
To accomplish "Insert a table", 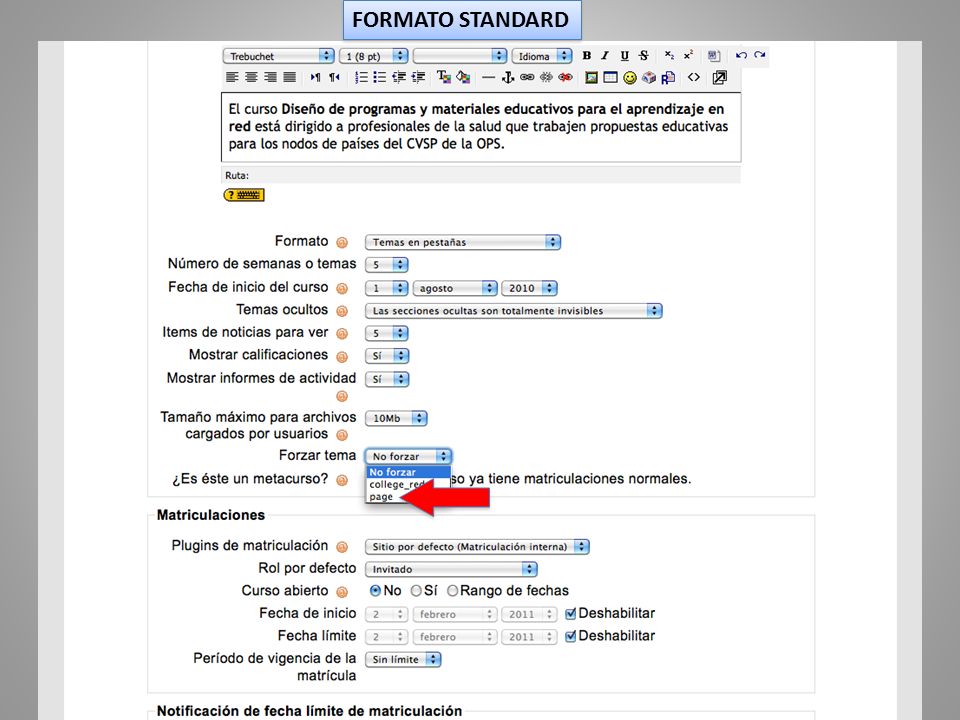I will [x=610, y=77].
